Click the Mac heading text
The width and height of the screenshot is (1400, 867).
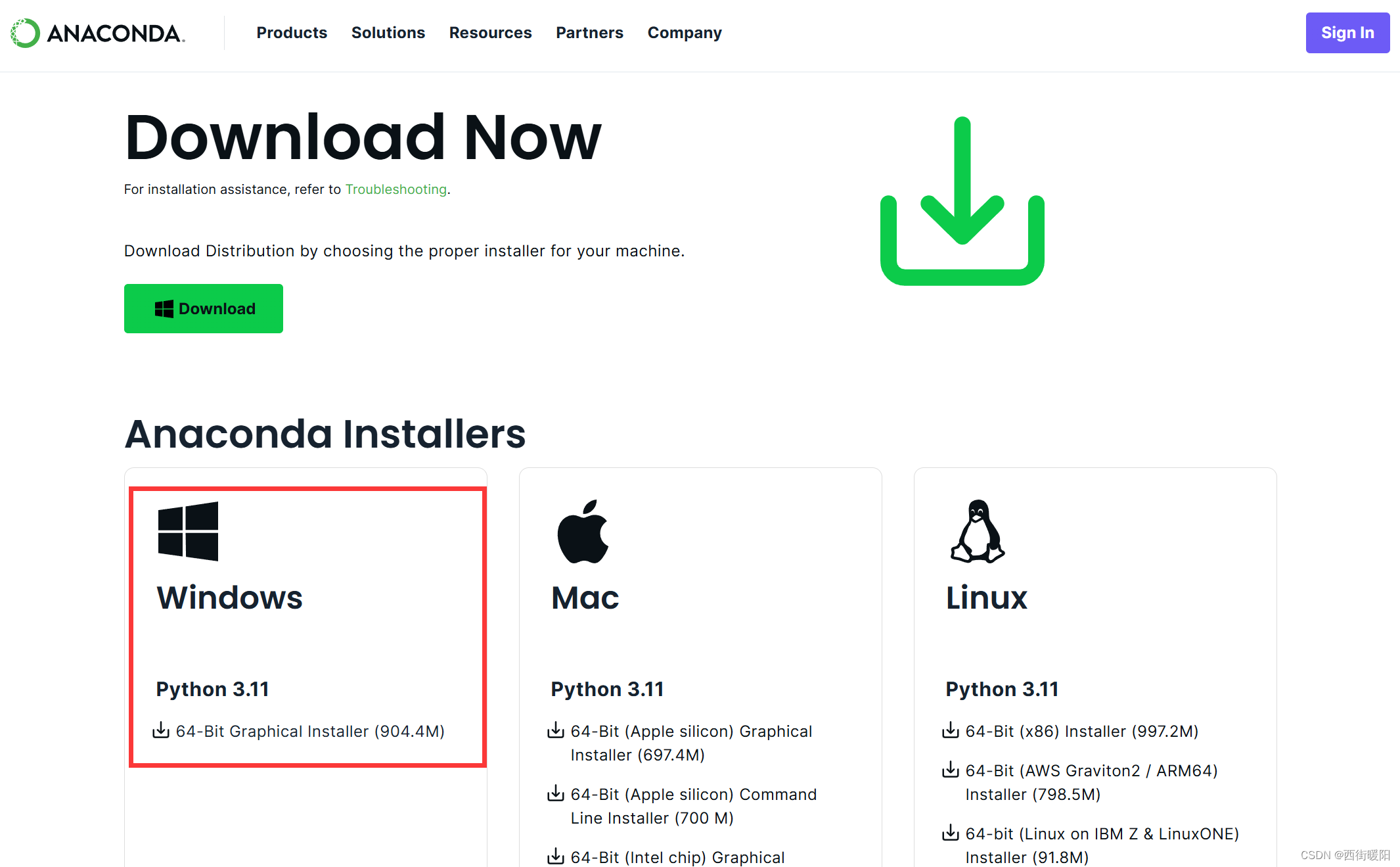585,598
